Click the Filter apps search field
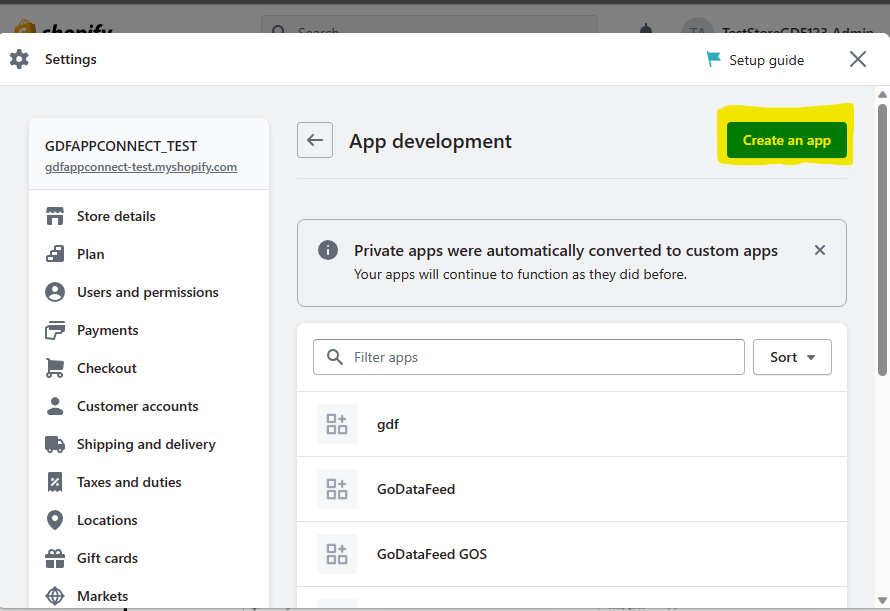The height and width of the screenshot is (611, 890). [528, 357]
